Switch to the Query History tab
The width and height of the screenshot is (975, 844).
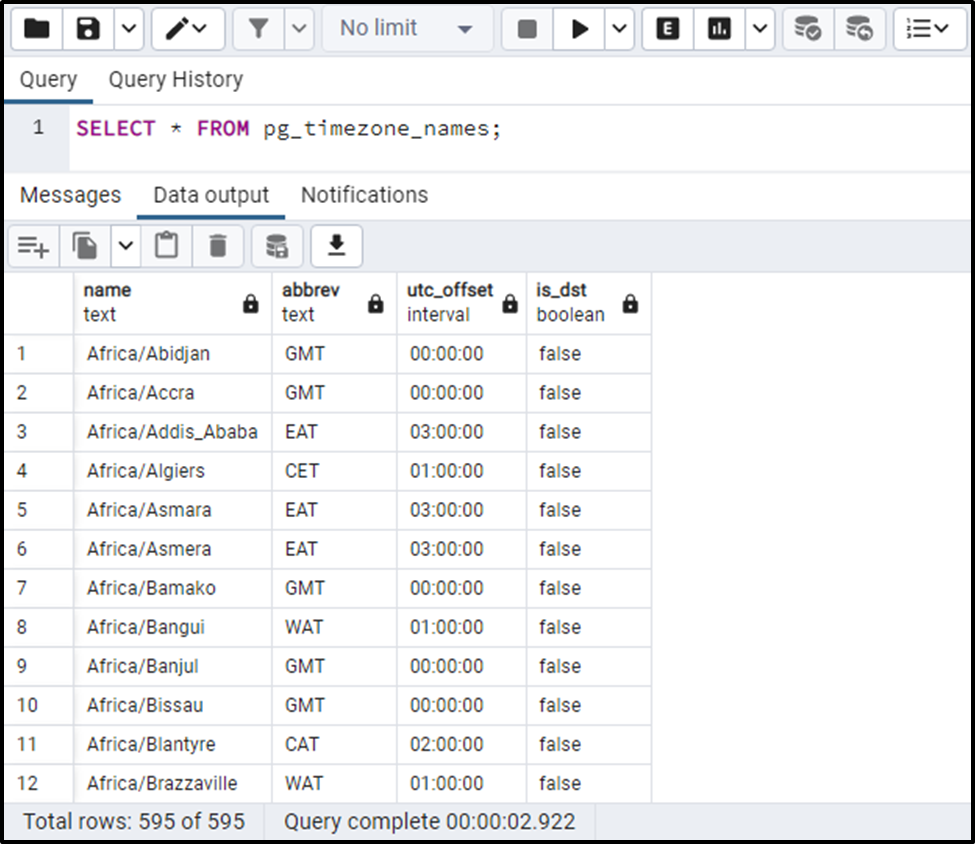[x=176, y=79]
